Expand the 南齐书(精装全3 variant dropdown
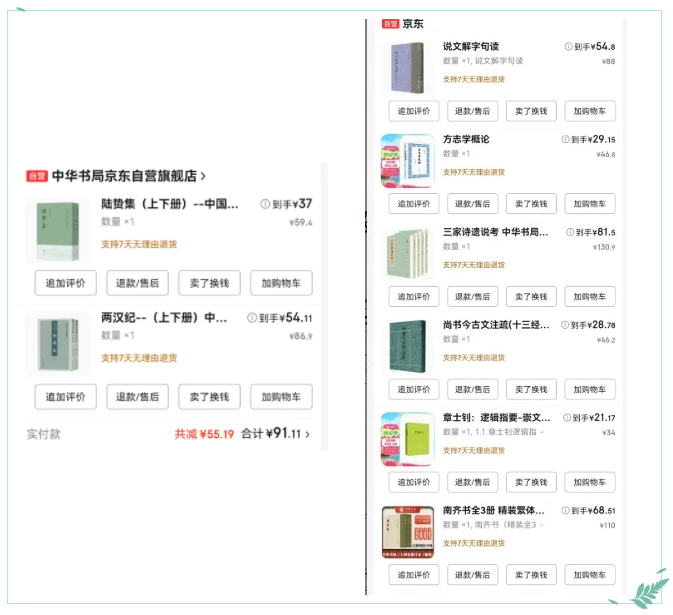Image resolution: width=673 pixels, height=615 pixels. 542,525
